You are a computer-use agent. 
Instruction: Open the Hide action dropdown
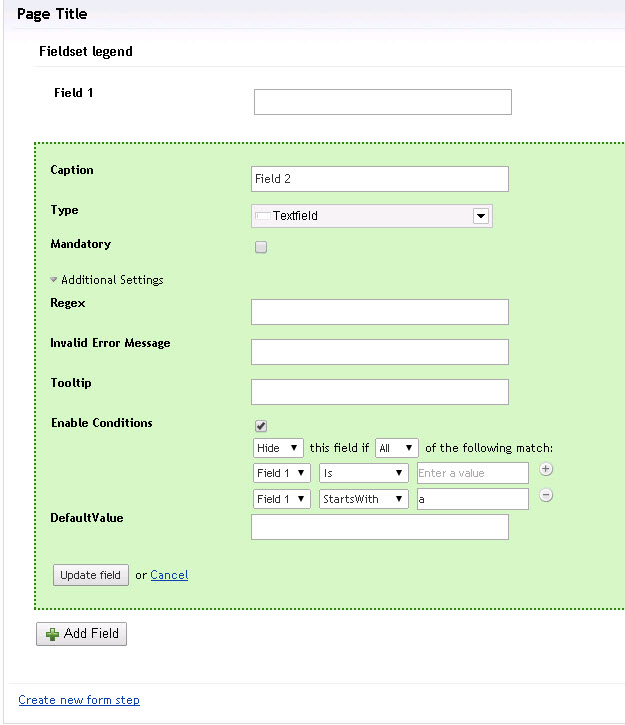click(278, 448)
